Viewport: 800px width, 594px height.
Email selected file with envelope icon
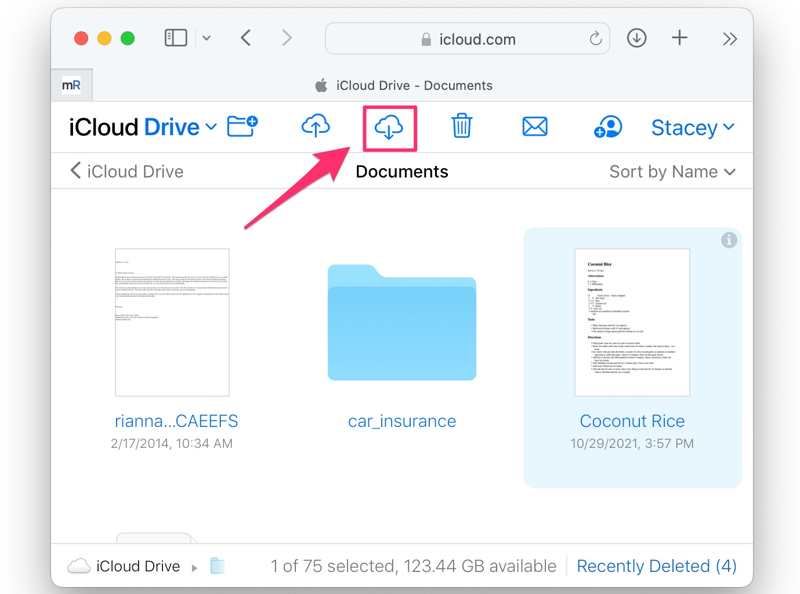(x=535, y=127)
